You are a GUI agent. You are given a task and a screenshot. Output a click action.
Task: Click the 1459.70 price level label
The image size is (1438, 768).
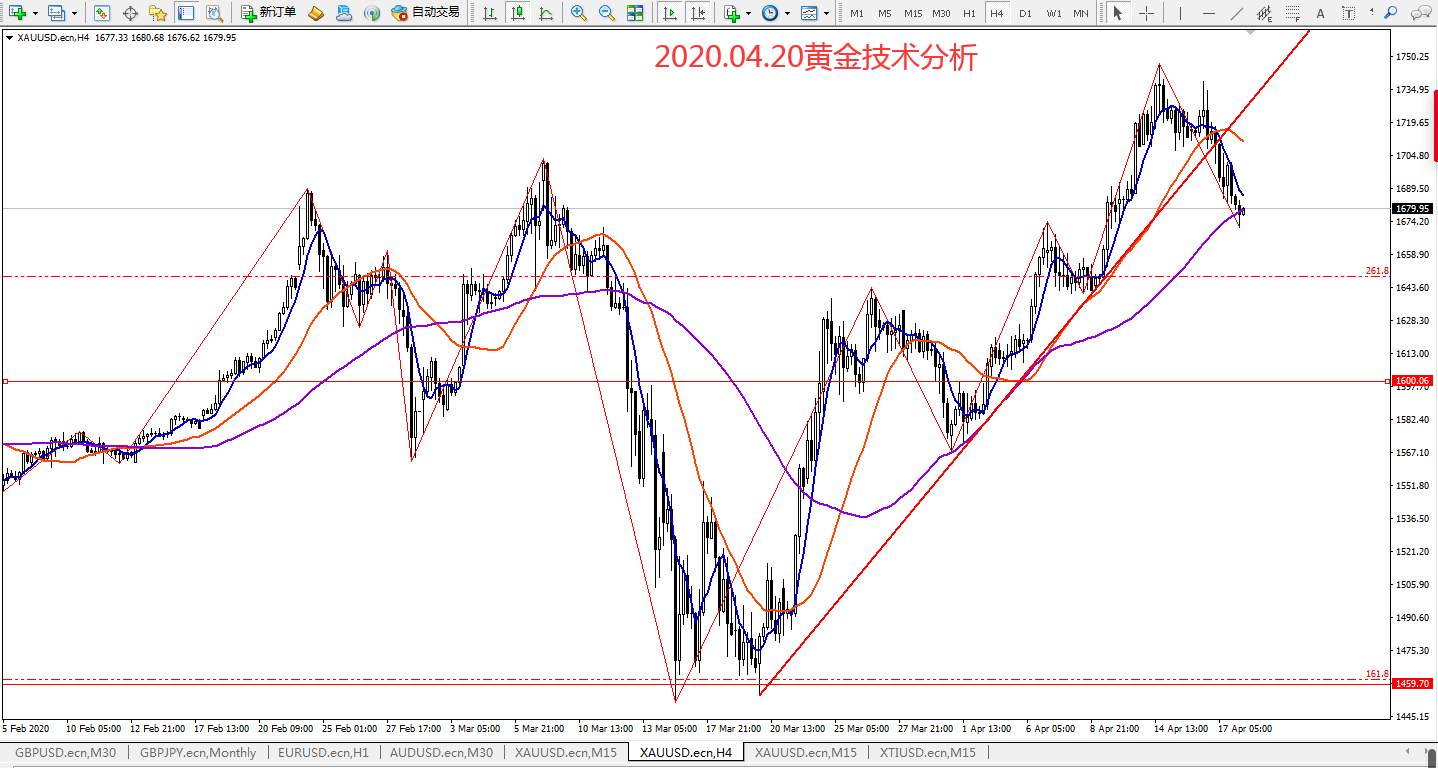[x=1412, y=683]
